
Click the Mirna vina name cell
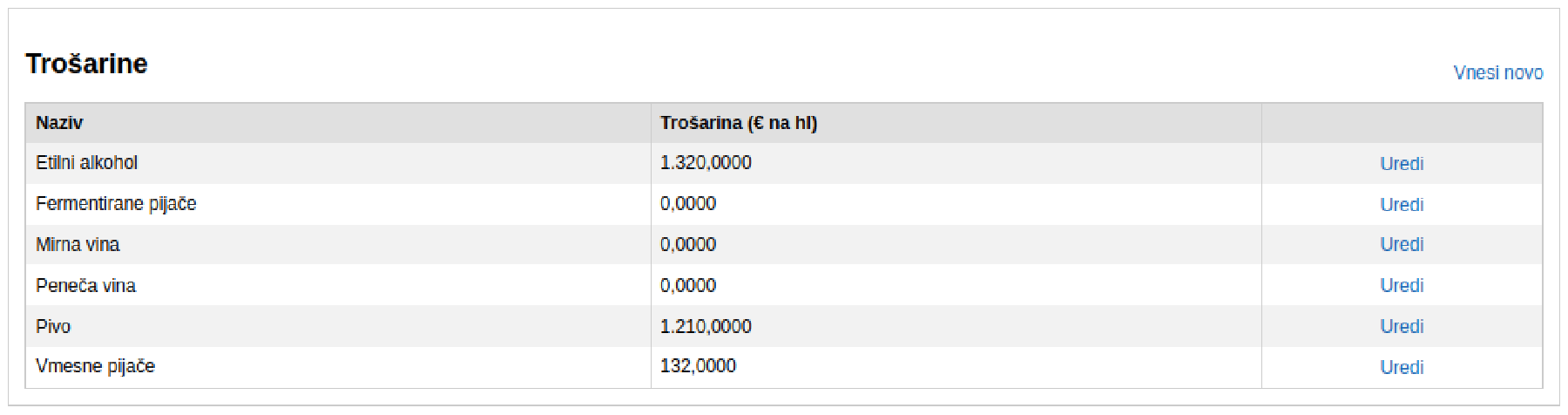(x=78, y=245)
